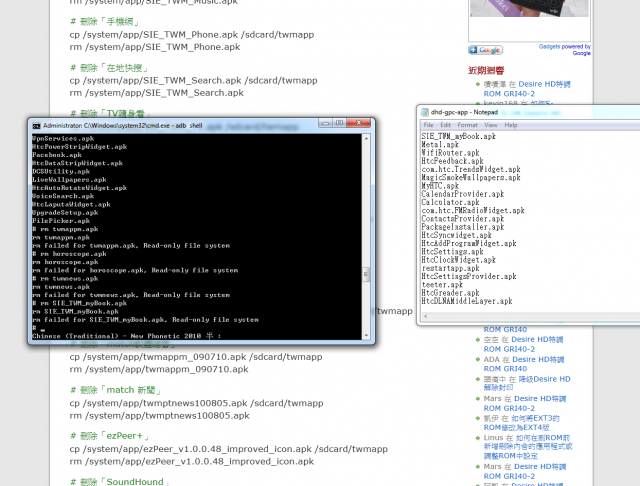Maximize the adb shell command window
The height and width of the screenshot is (486, 640).
(x=339, y=123)
